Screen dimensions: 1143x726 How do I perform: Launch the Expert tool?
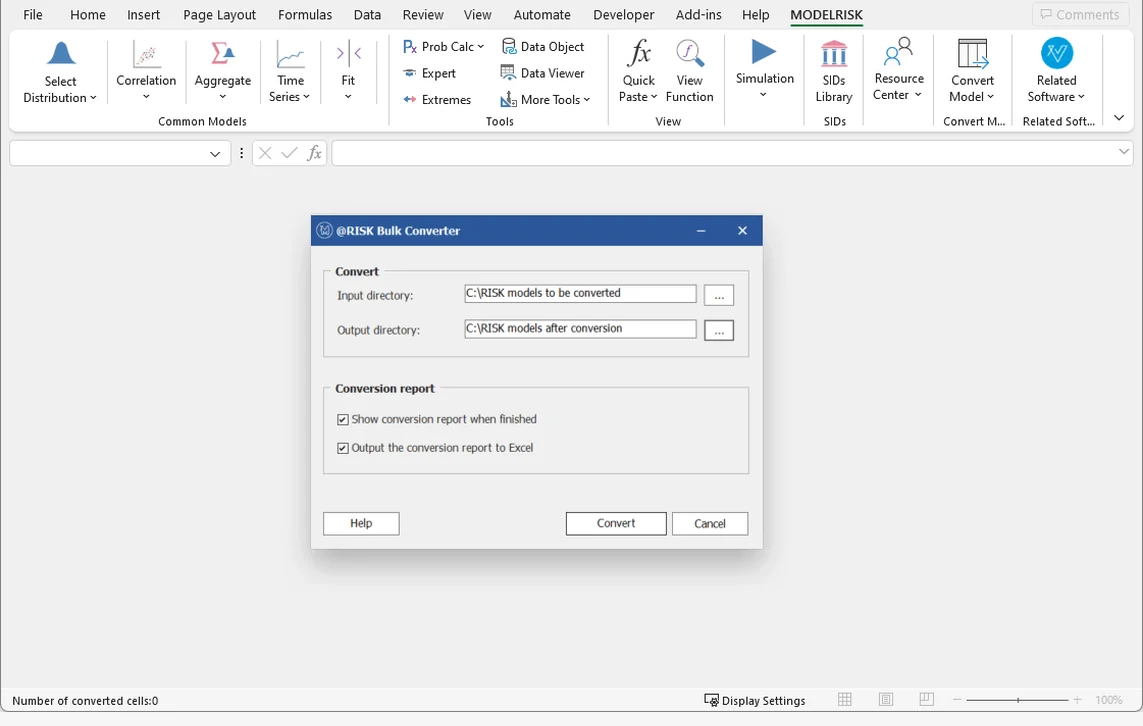pos(429,74)
